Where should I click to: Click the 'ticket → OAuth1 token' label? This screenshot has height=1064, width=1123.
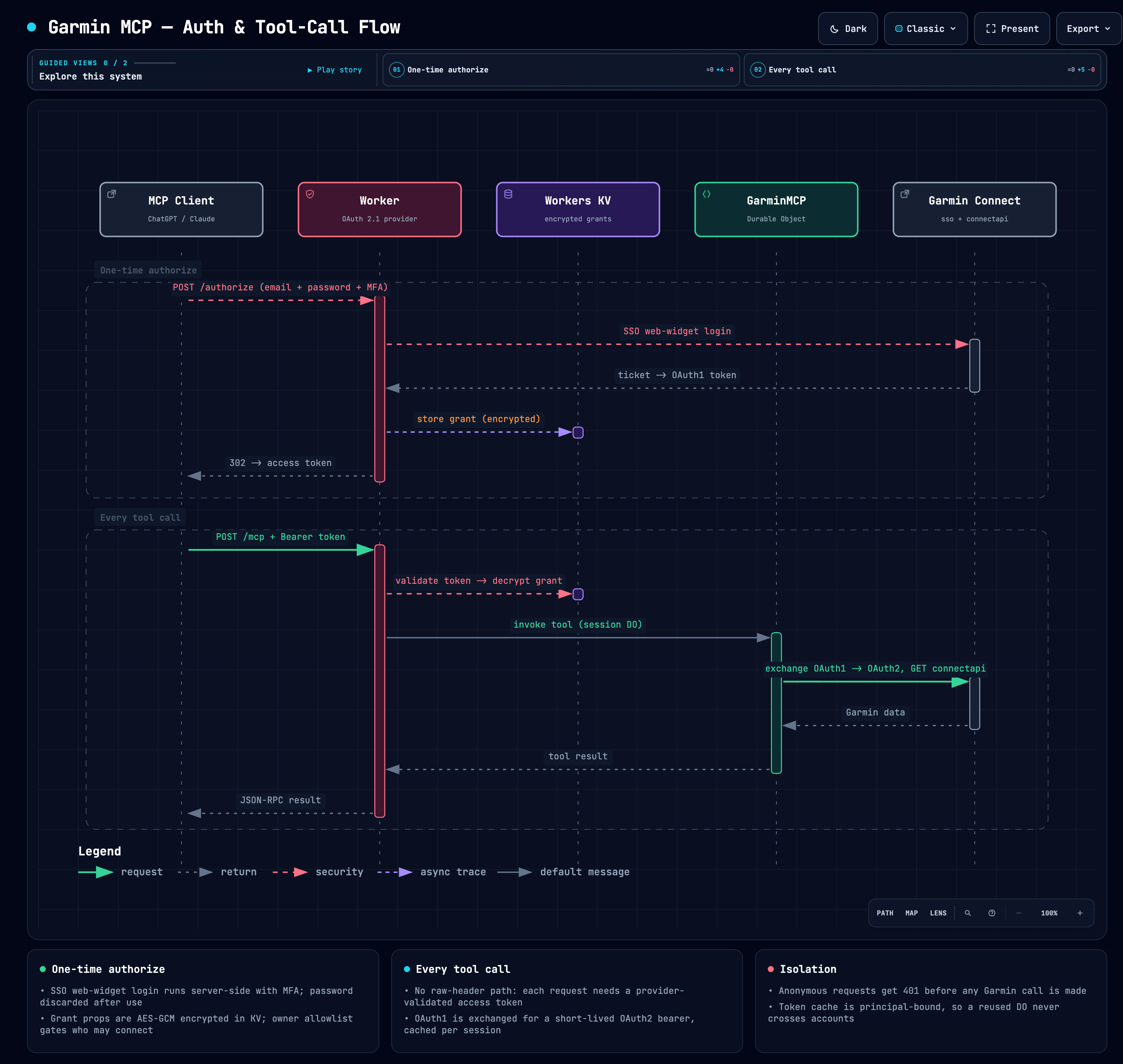tap(677, 375)
